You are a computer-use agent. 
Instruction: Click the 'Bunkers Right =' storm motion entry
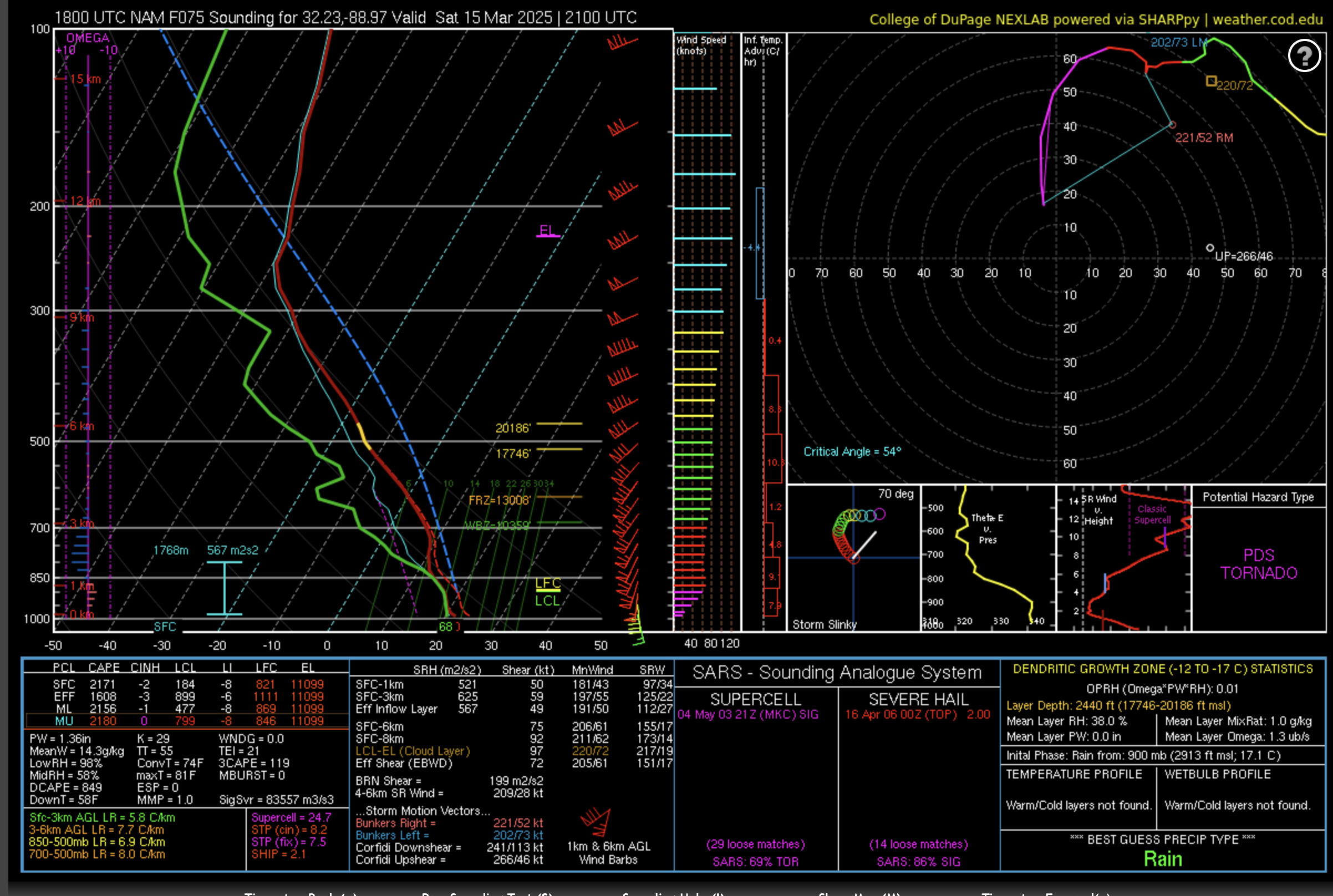[x=449, y=823]
